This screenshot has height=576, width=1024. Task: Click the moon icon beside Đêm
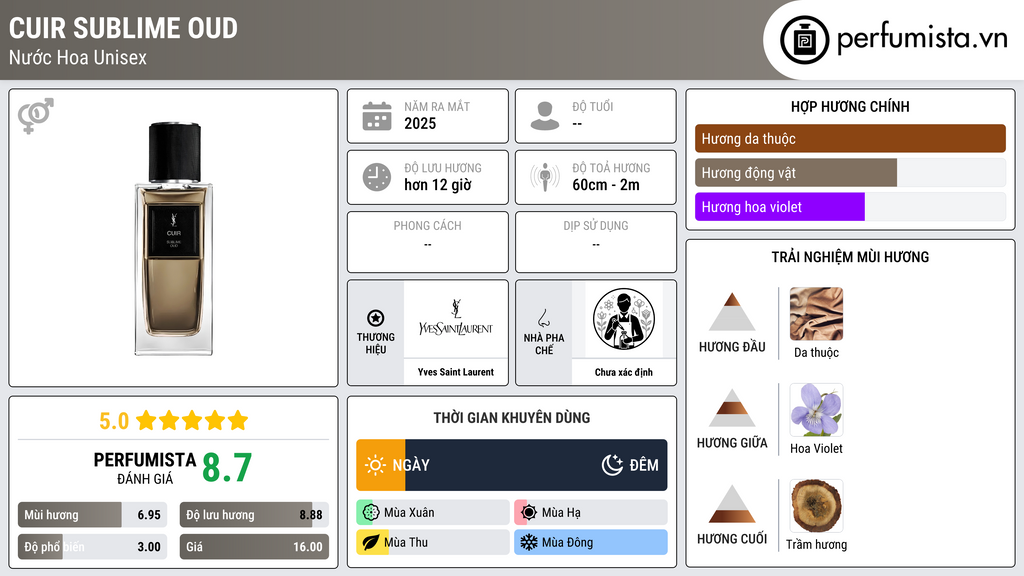612,465
